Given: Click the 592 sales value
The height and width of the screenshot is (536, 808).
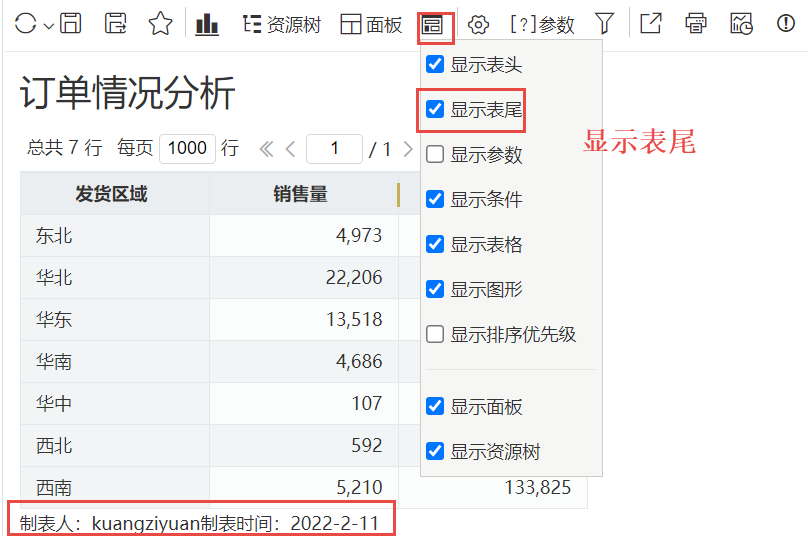Looking at the screenshot, I should tap(366, 445).
